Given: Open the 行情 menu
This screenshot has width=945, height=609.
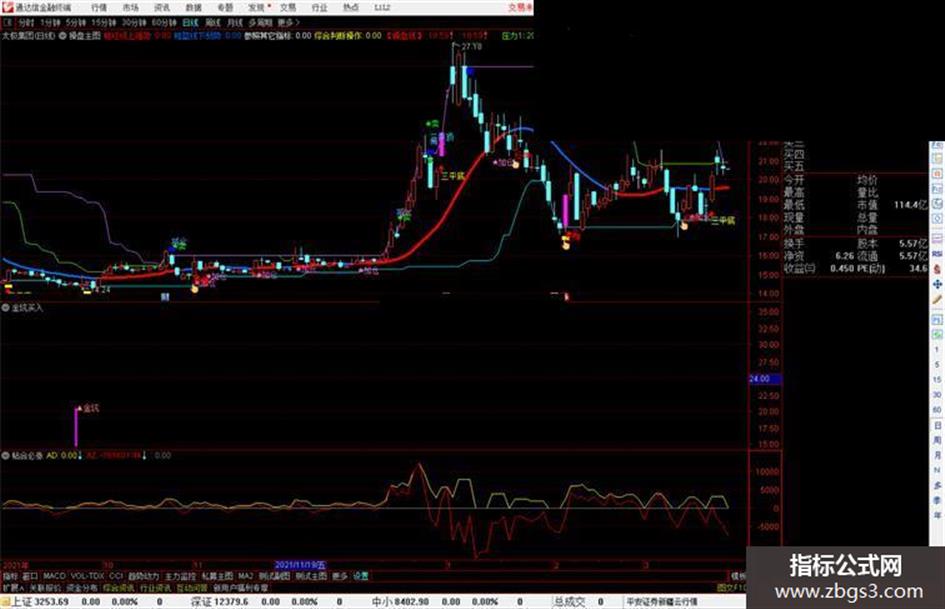Looking at the screenshot, I should pyautogui.click(x=99, y=7).
